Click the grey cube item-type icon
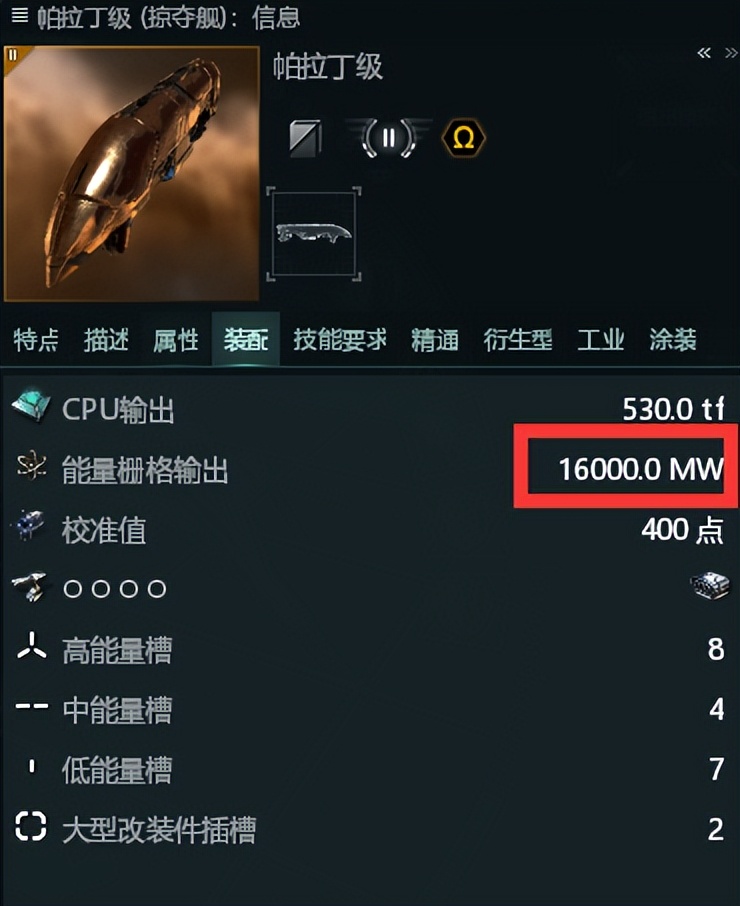Viewport: 740px width, 906px height. pos(305,138)
